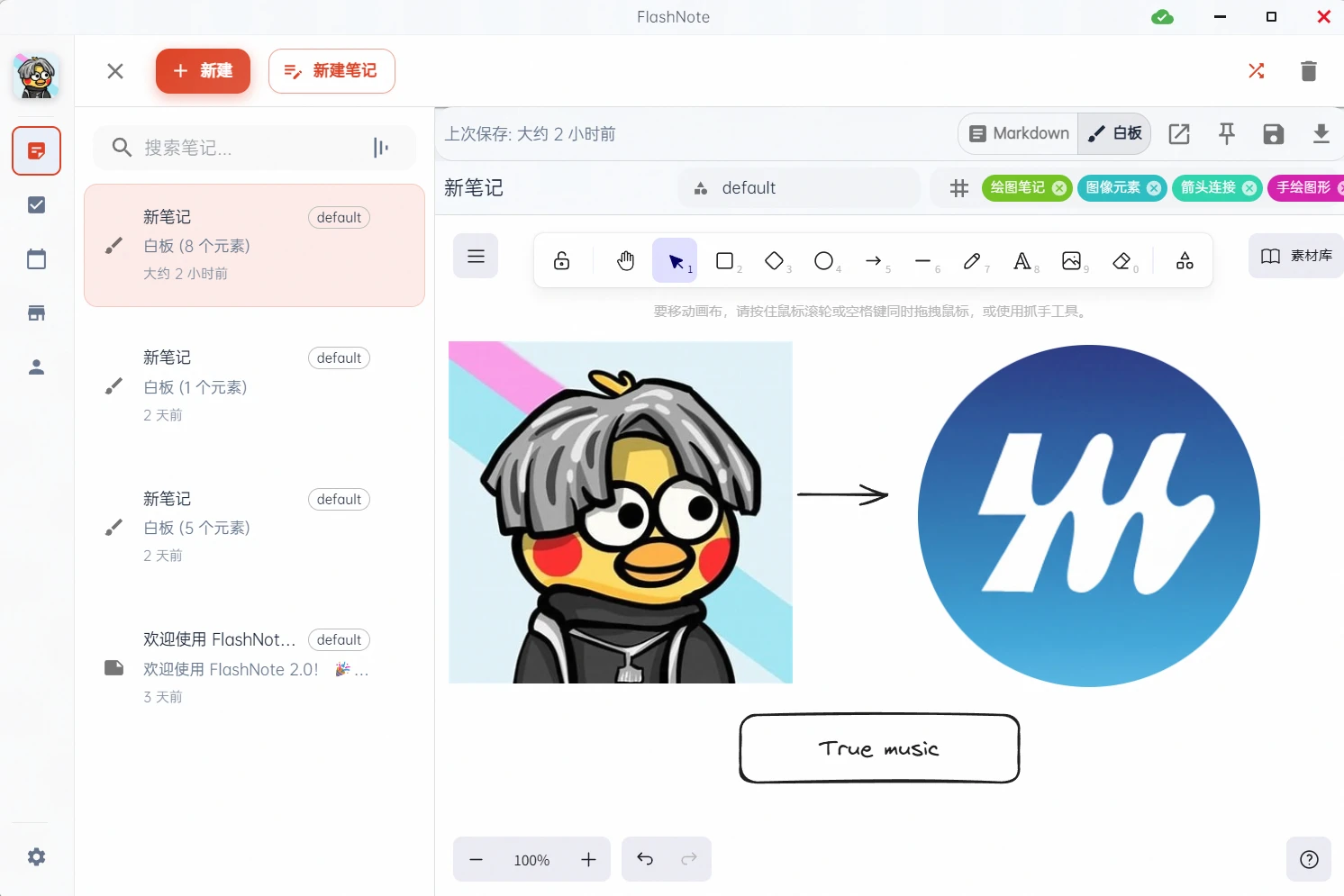Select the ellipse tool
This screenshot has width=1344, height=896.
point(824,261)
